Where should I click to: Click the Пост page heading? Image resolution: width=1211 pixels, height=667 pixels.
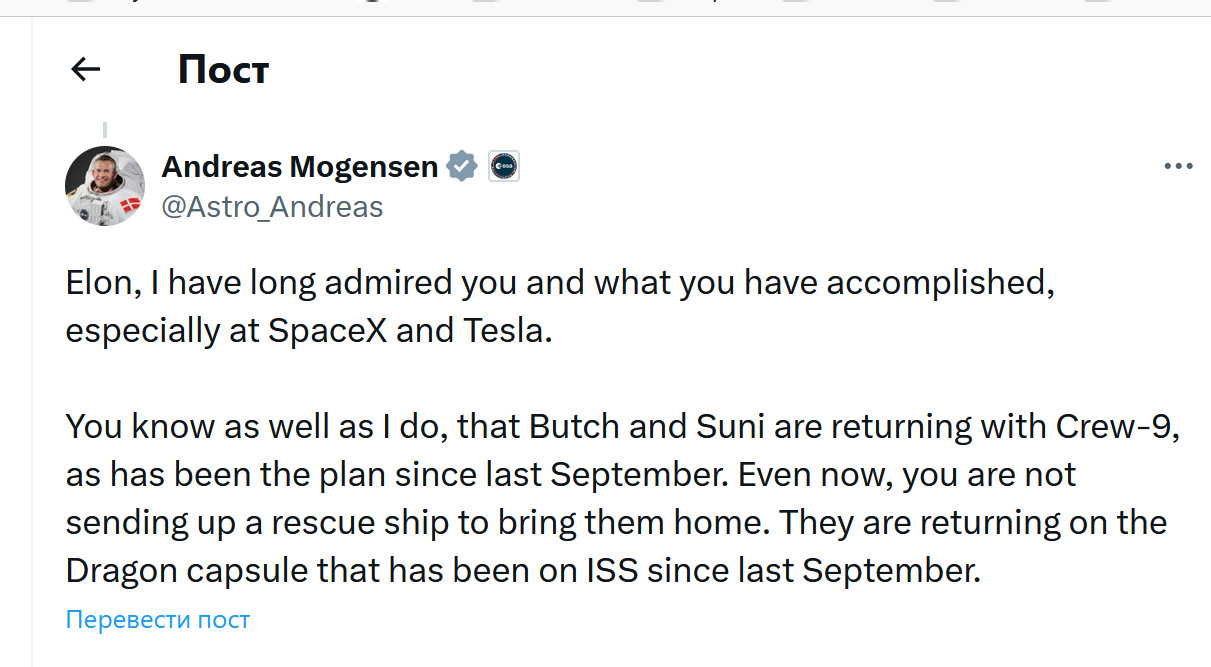[223, 70]
